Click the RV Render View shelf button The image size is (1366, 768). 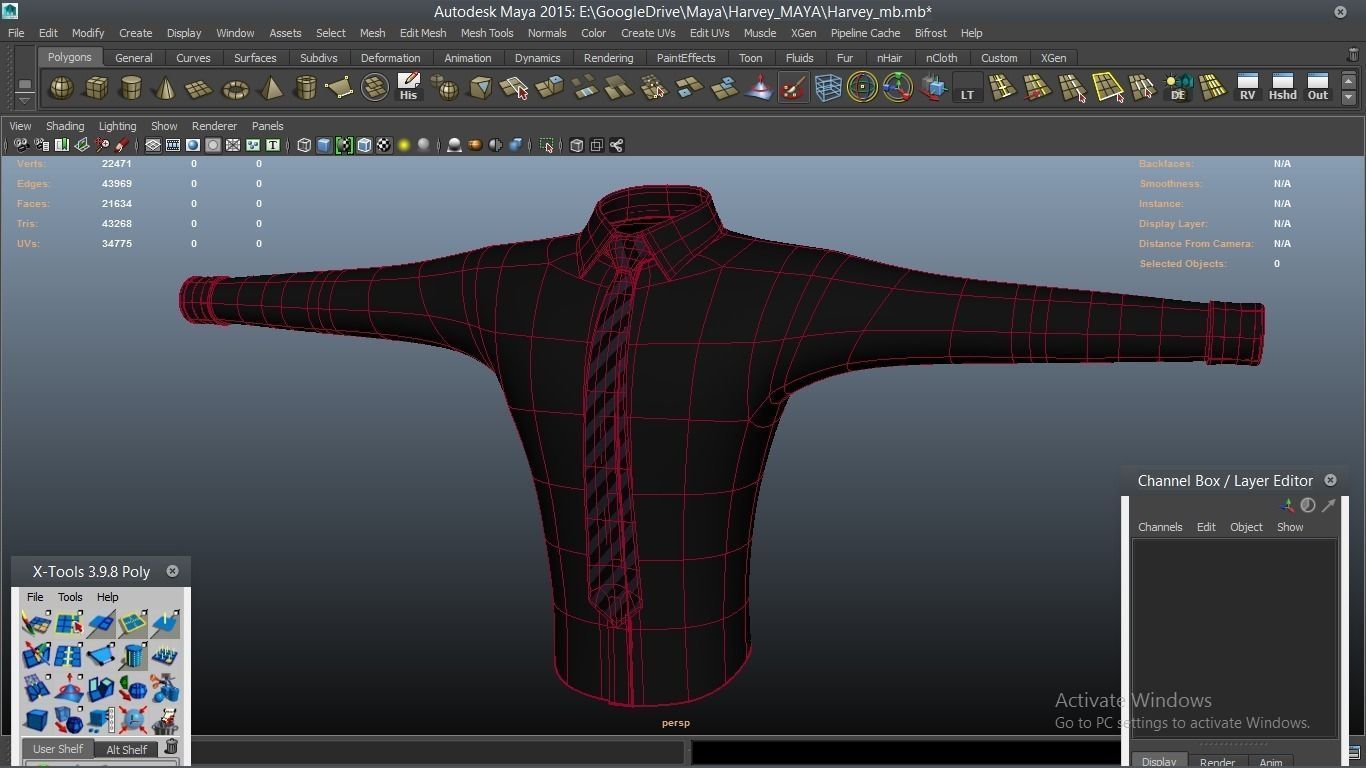point(1247,88)
